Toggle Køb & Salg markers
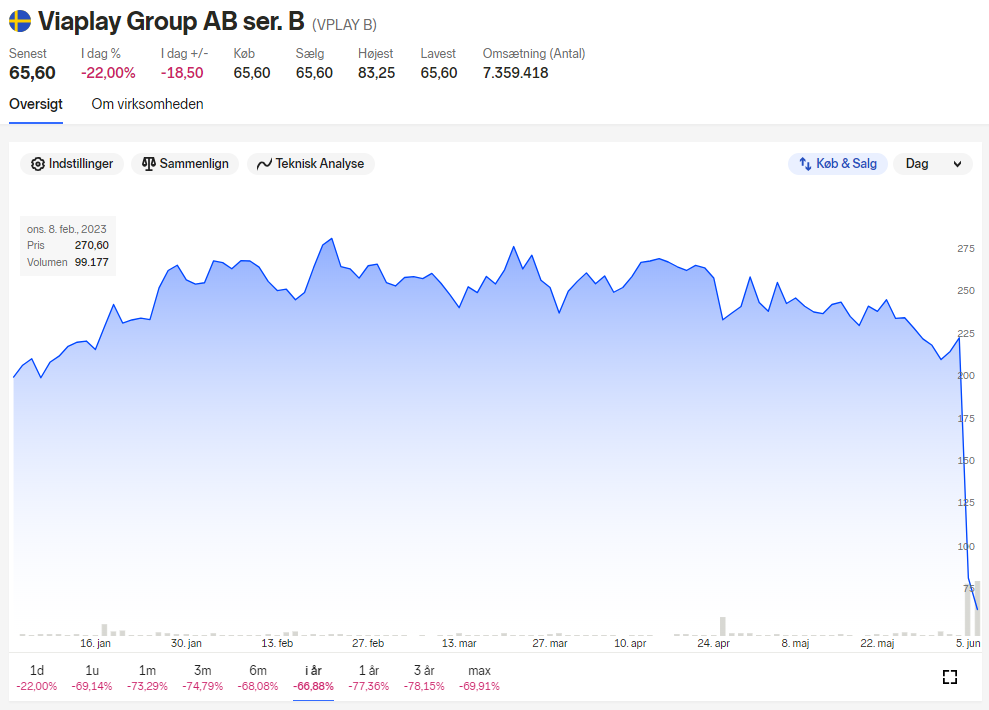The height and width of the screenshot is (710, 989). pos(838,164)
